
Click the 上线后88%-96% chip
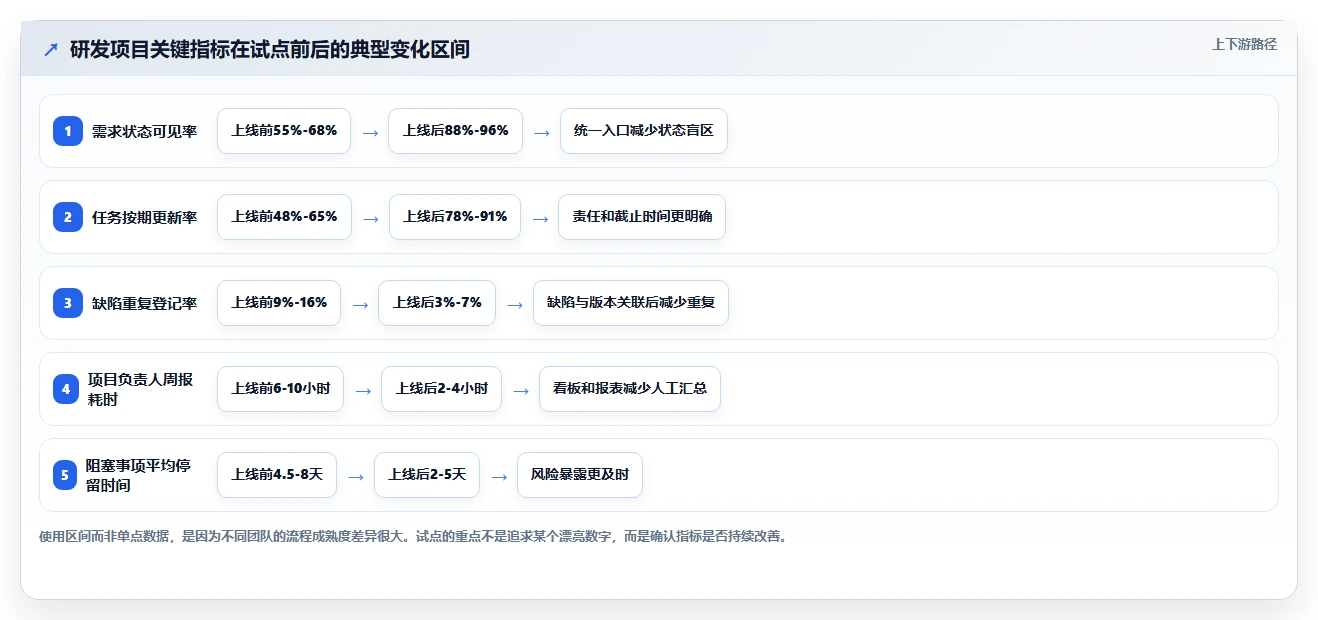click(x=455, y=131)
